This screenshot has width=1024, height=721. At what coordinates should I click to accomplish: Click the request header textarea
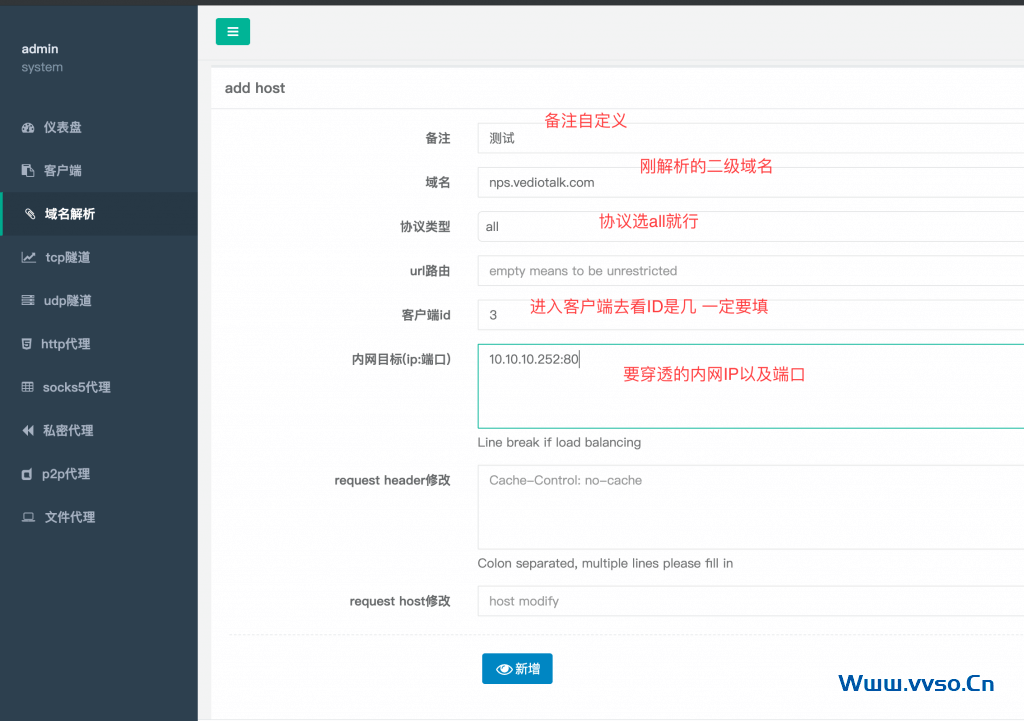tap(750, 507)
